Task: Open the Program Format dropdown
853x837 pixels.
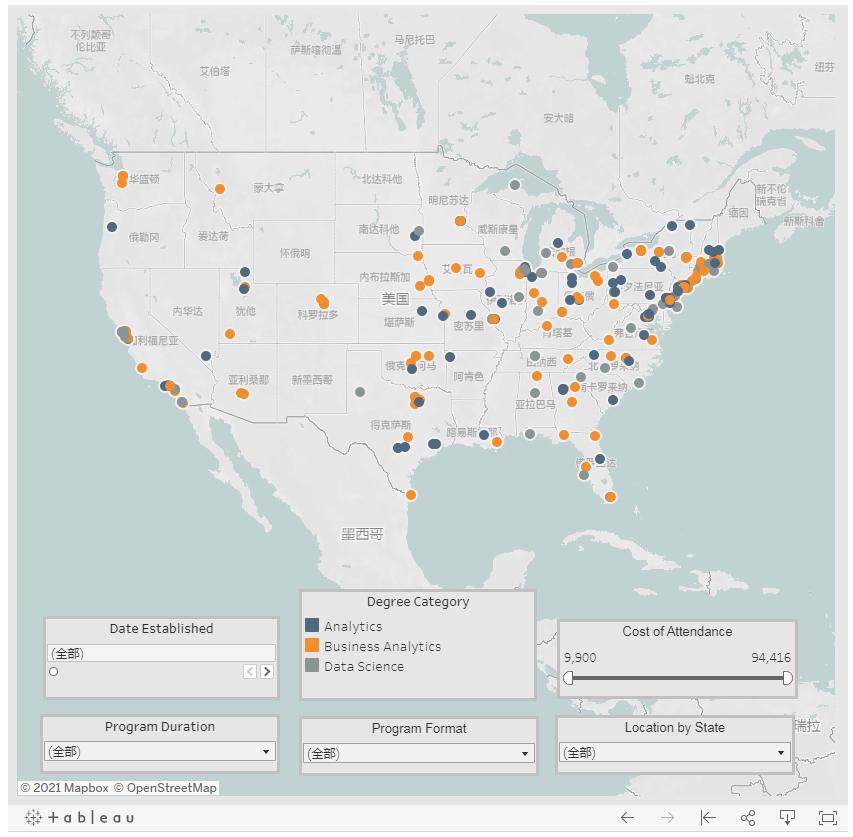Action: pyautogui.click(x=419, y=754)
